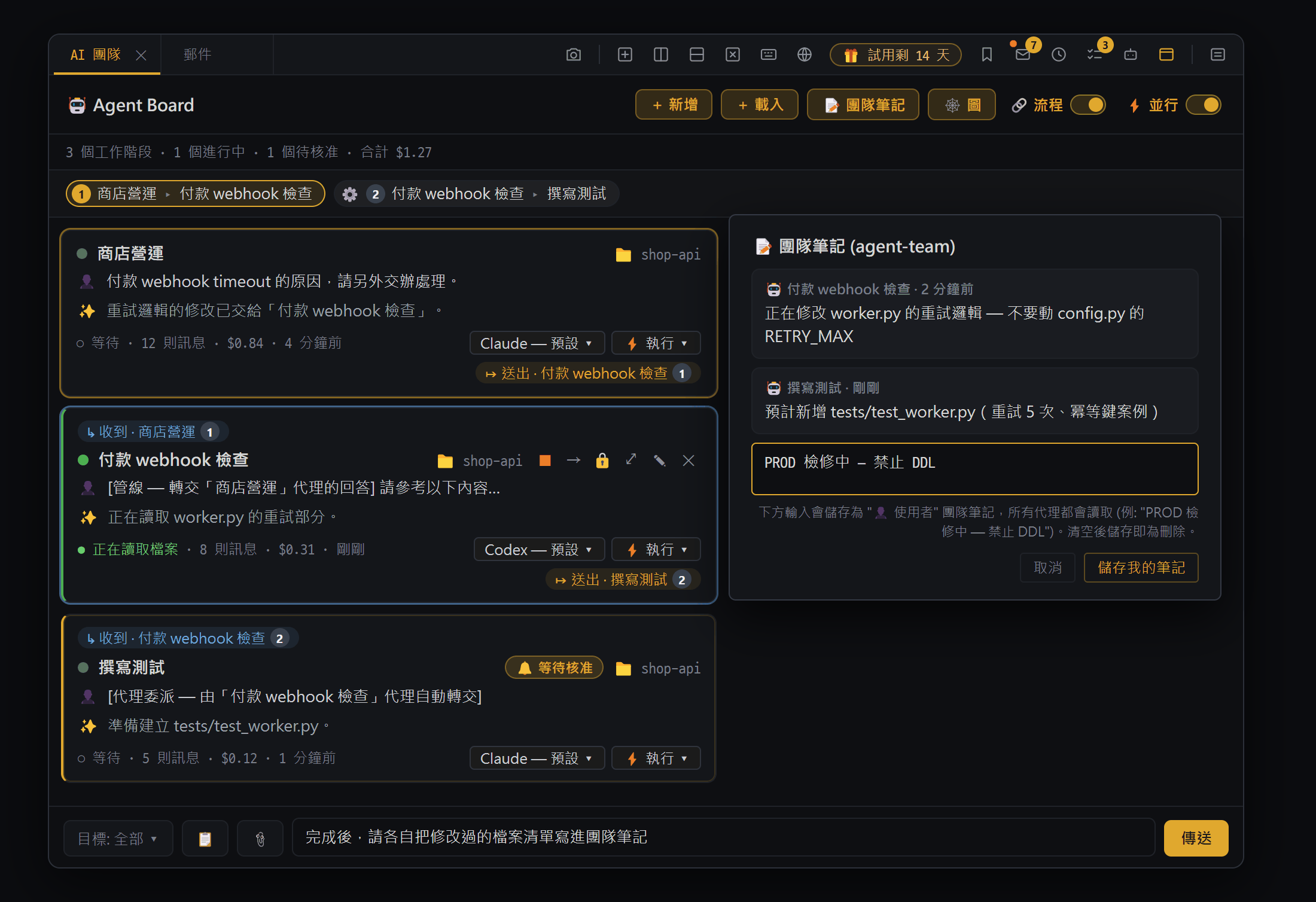This screenshot has width=1316, height=902.
Task: Open 執行 dropdown on 付款 webhook 檢查 card
Action: point(656,550)
